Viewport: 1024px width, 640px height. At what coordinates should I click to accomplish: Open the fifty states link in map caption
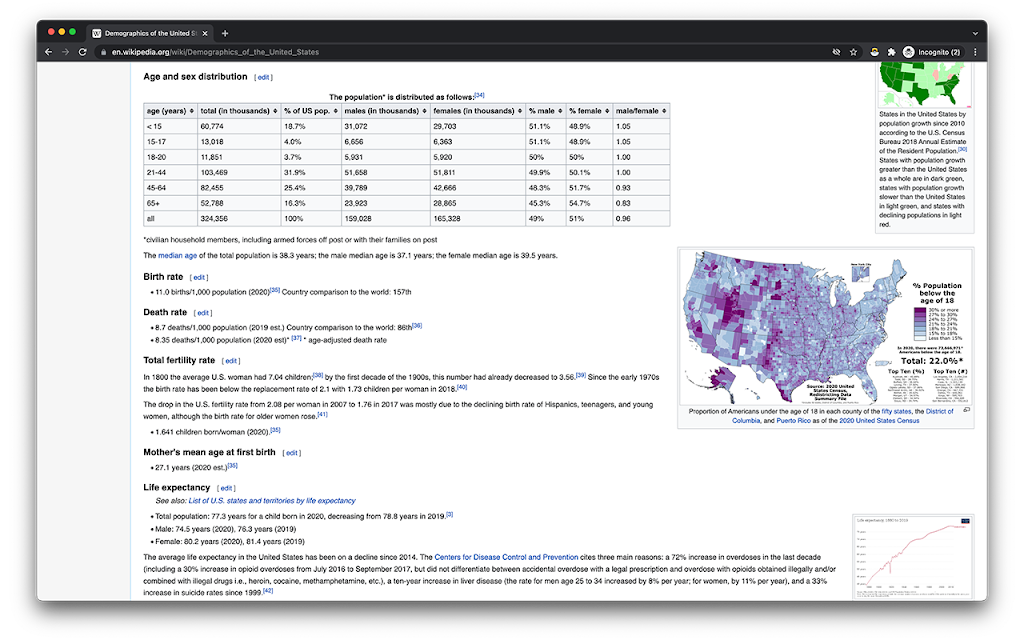tap(896, 411)
